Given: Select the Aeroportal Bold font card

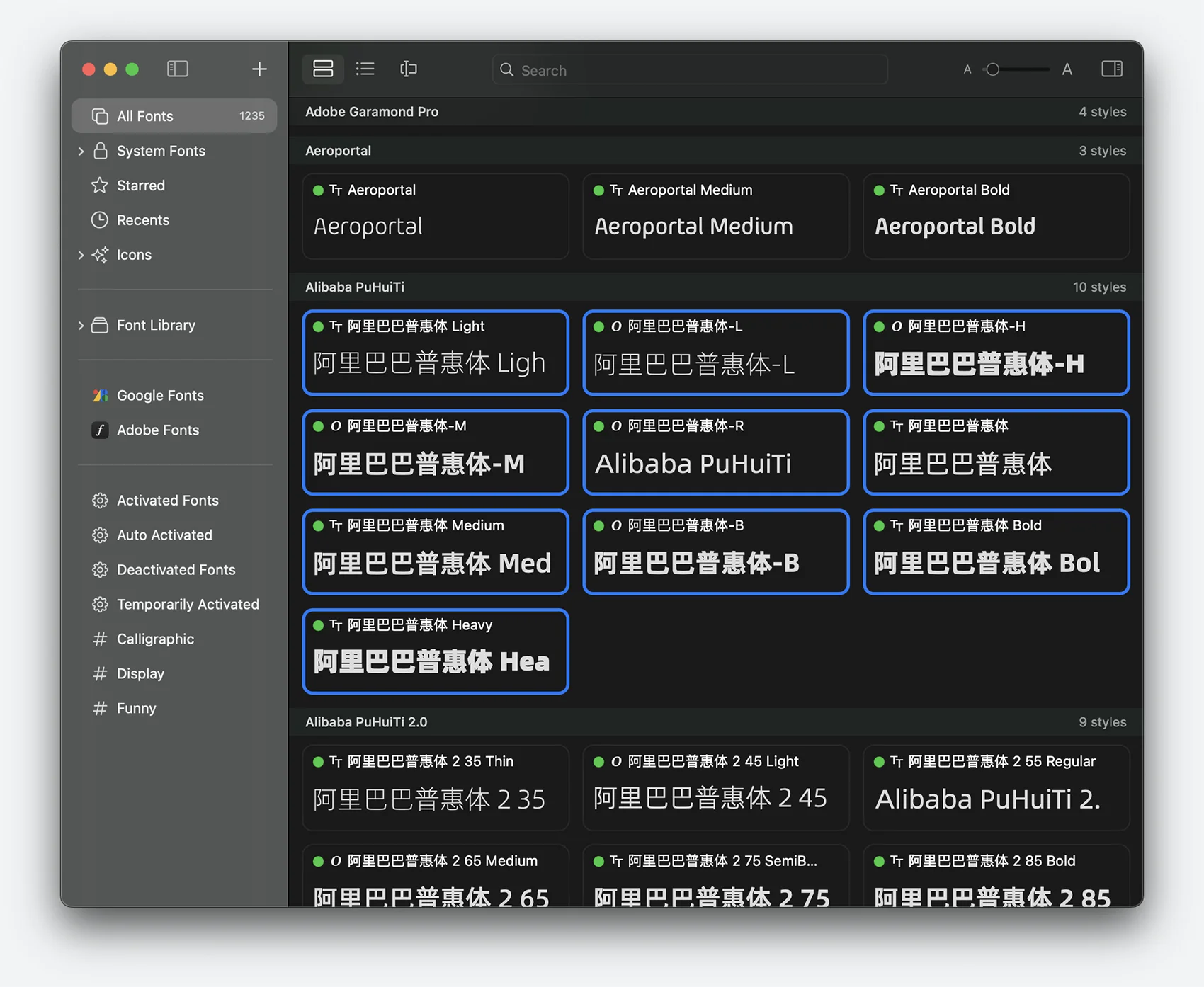Looking at the screenshot, I should point(996,217).
